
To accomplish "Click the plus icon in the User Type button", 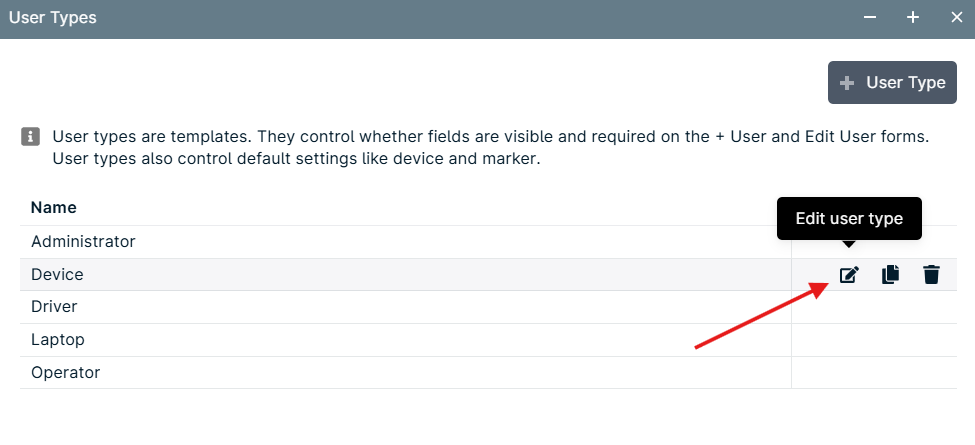I will pos(846,83).
